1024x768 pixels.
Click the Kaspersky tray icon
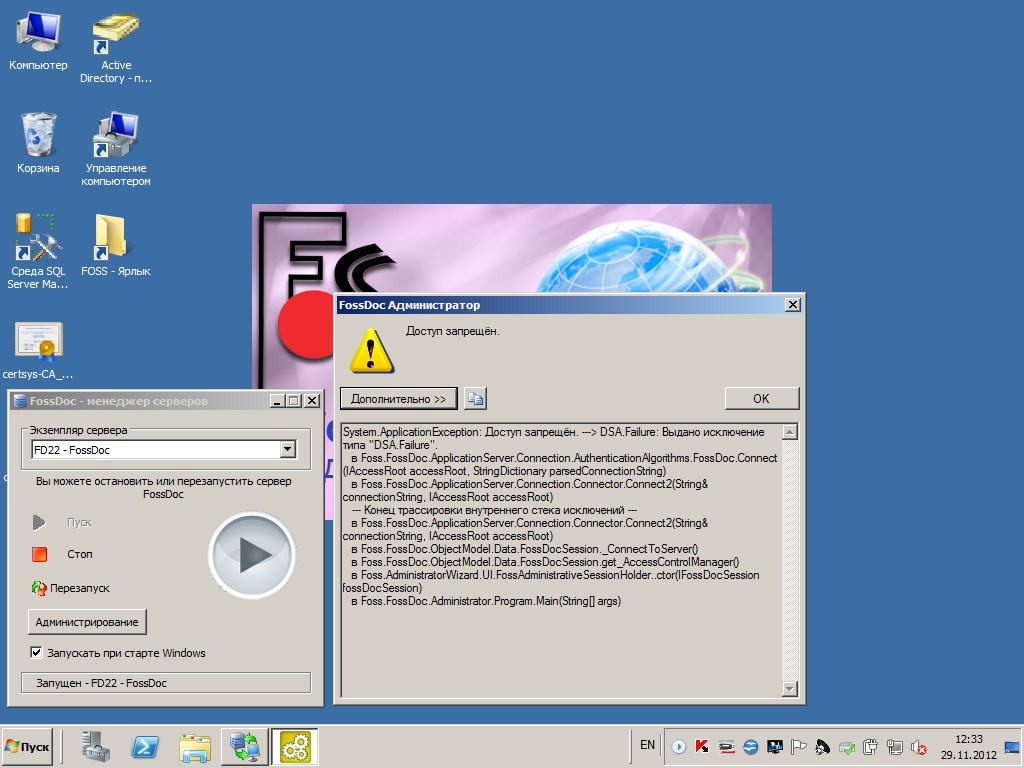(702, 746)
